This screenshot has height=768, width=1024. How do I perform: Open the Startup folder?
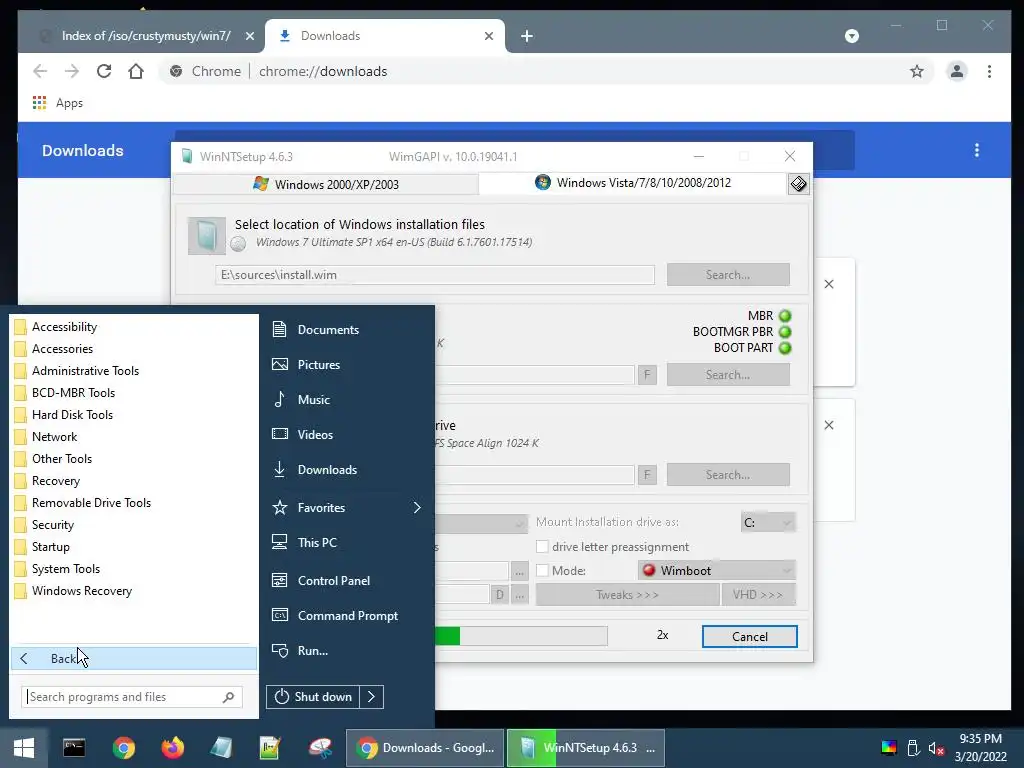tap(50, 547)
